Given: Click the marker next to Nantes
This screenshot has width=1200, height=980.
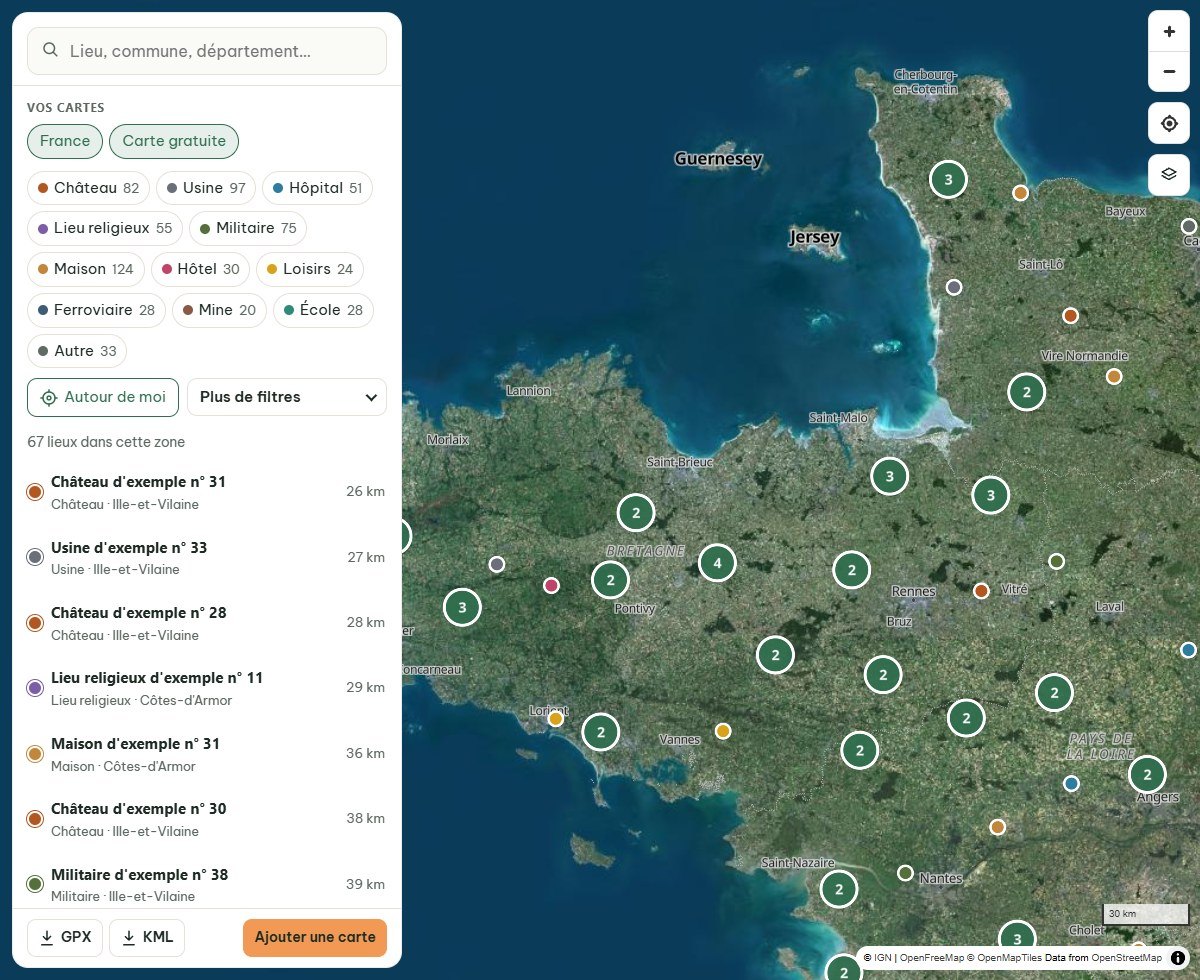Looking at the screenshot, I should (905, 873).
